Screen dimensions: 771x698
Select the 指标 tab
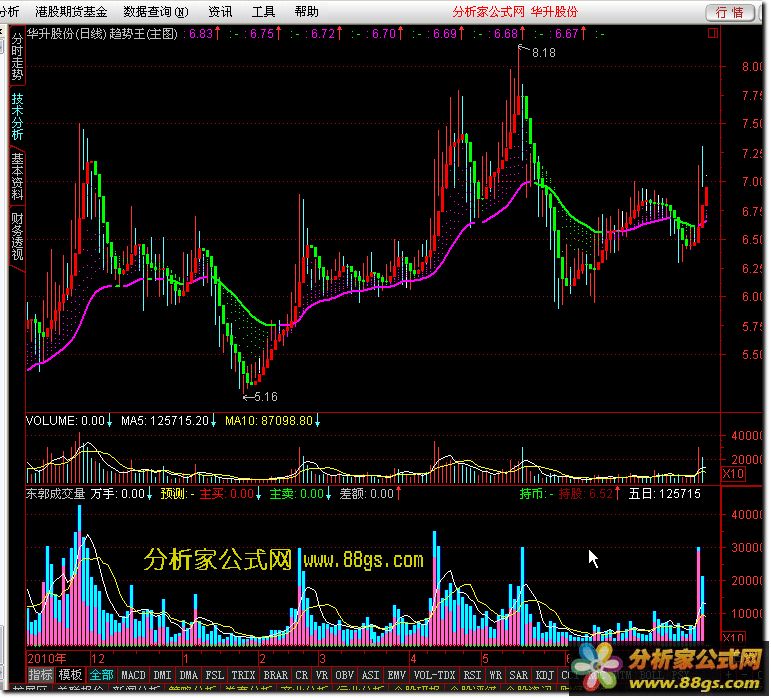click(40, 674)
